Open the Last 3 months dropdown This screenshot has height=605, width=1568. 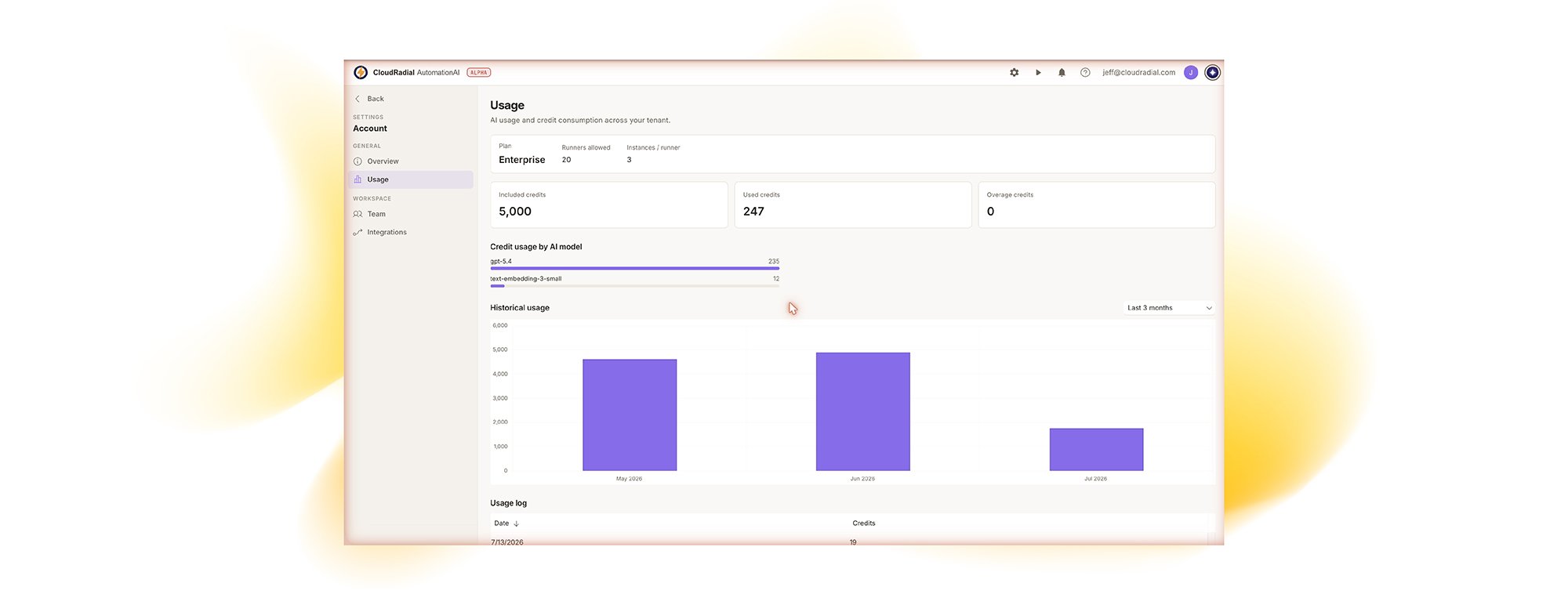[1169, 308]
